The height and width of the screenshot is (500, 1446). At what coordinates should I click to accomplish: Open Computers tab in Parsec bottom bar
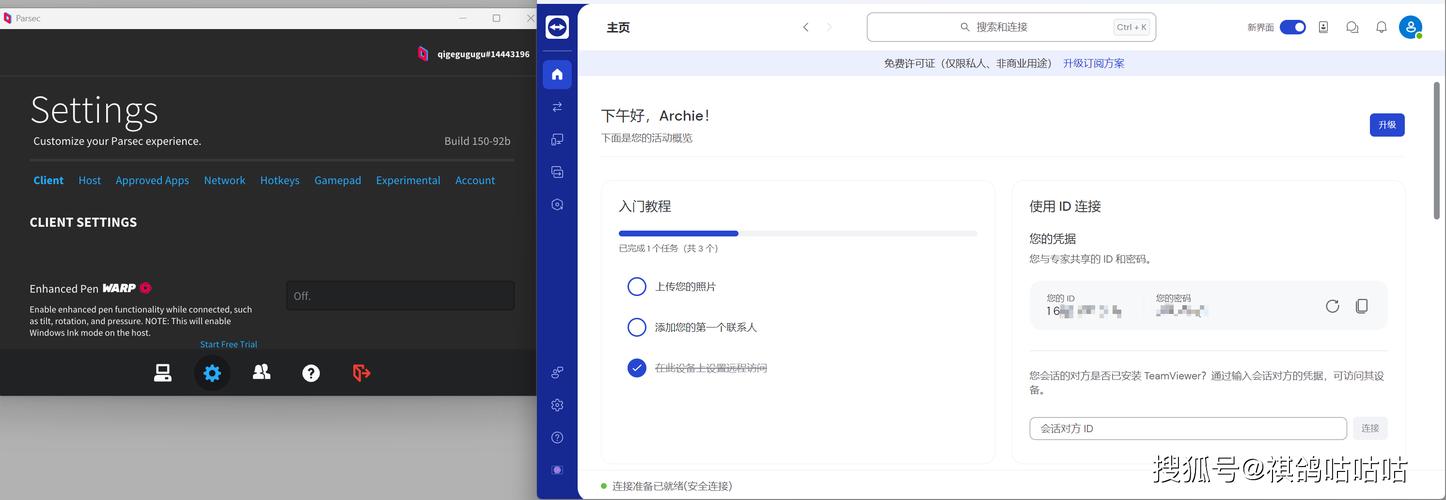click(162, 373)
